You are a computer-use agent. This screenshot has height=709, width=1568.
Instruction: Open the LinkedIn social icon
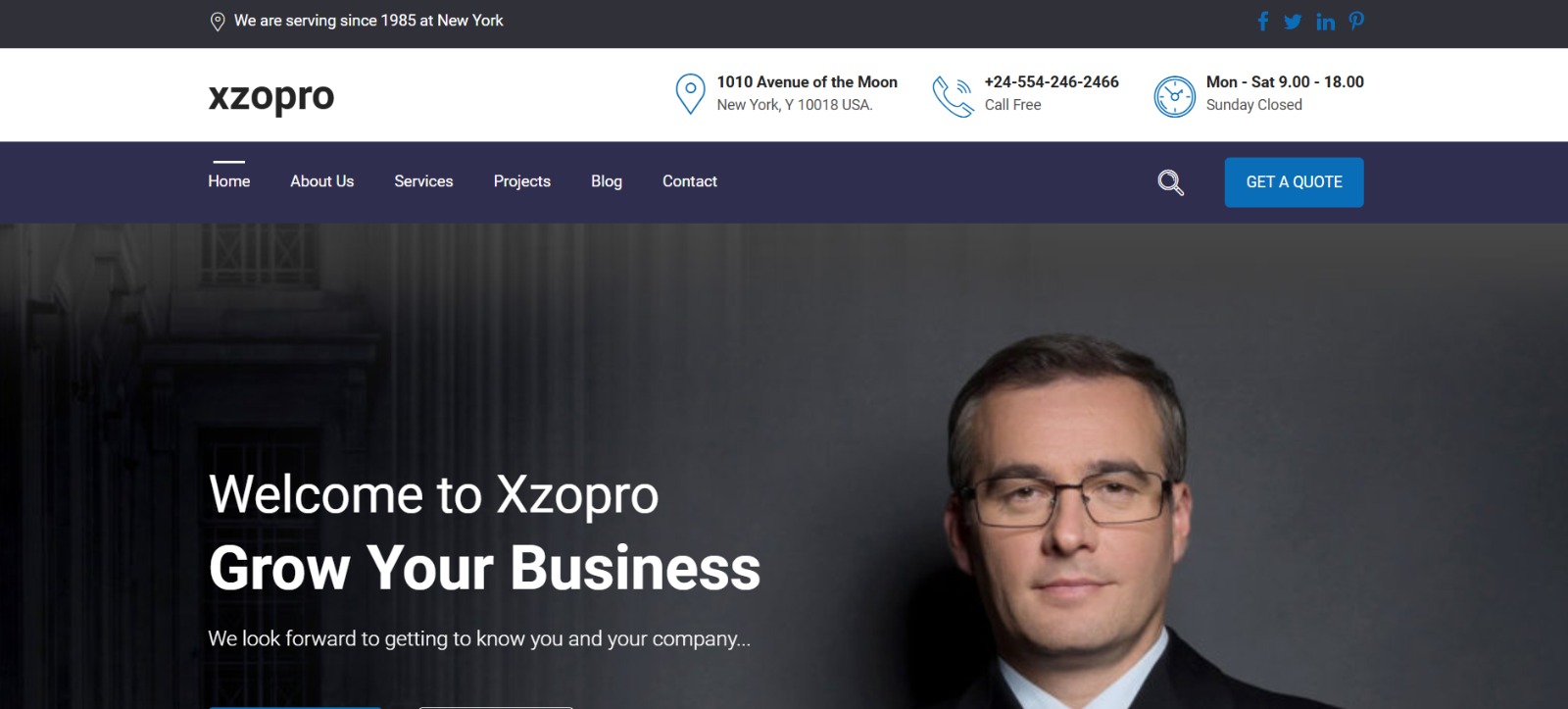1325,22
